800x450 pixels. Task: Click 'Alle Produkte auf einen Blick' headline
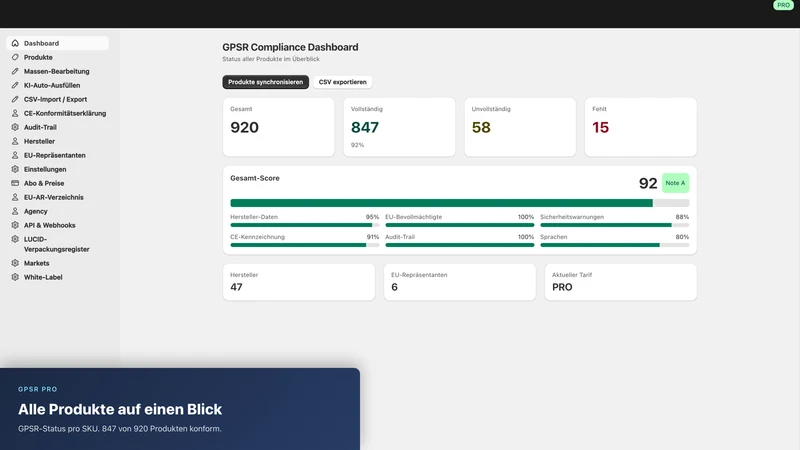point(120,409)
